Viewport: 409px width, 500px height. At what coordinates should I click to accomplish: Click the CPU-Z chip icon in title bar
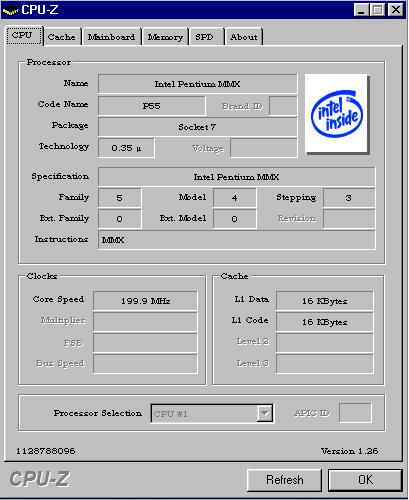(10, 10)
